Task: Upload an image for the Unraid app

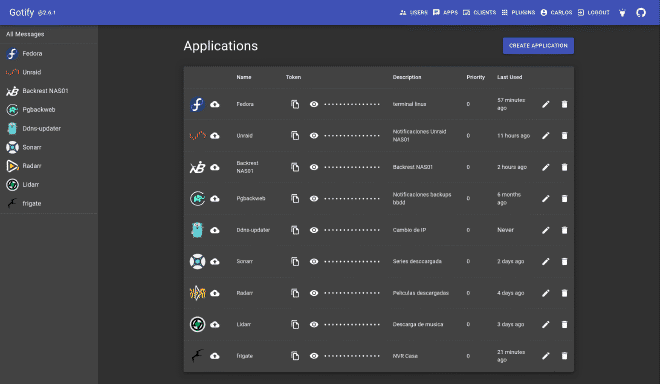Action: (x=215, y=136)
